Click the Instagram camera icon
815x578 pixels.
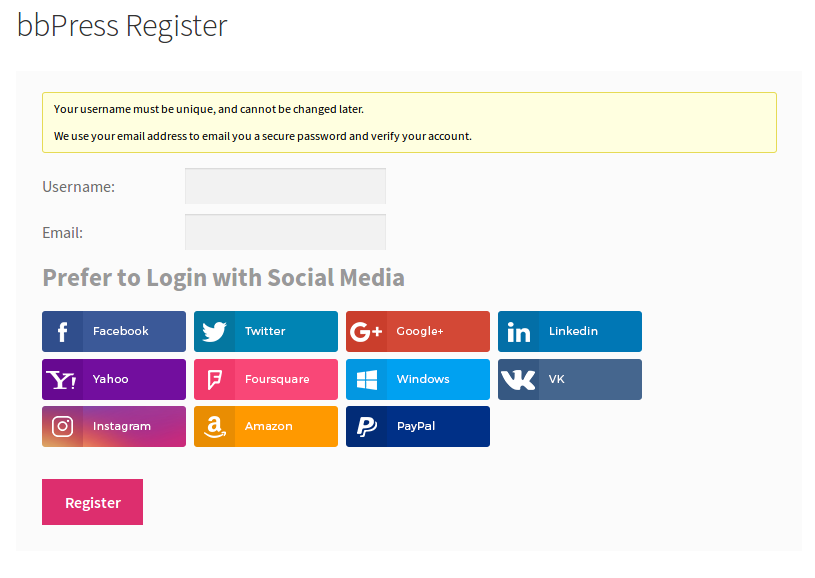coord(62,427)
